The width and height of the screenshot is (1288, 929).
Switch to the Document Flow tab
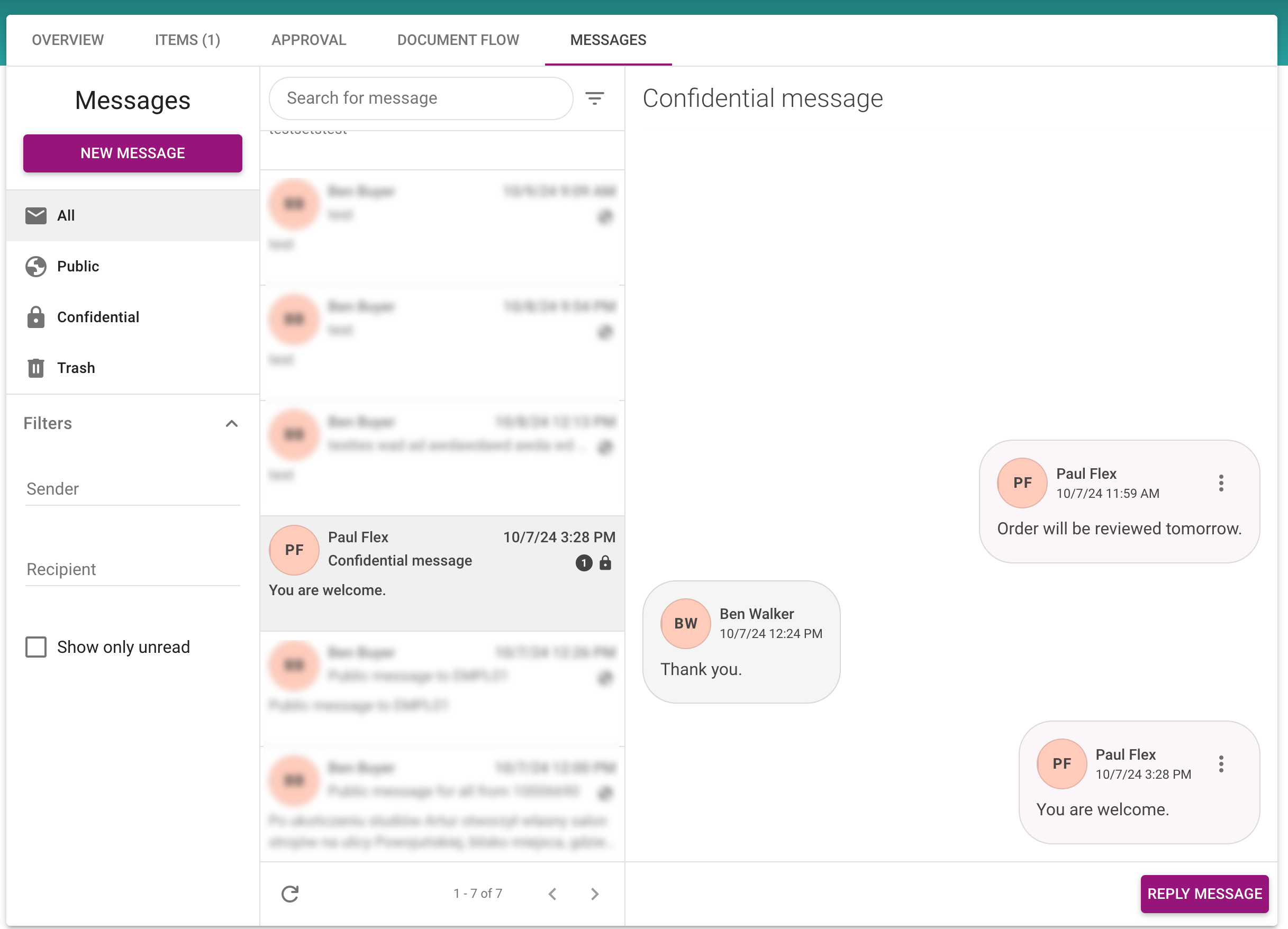tap(458, 40)
